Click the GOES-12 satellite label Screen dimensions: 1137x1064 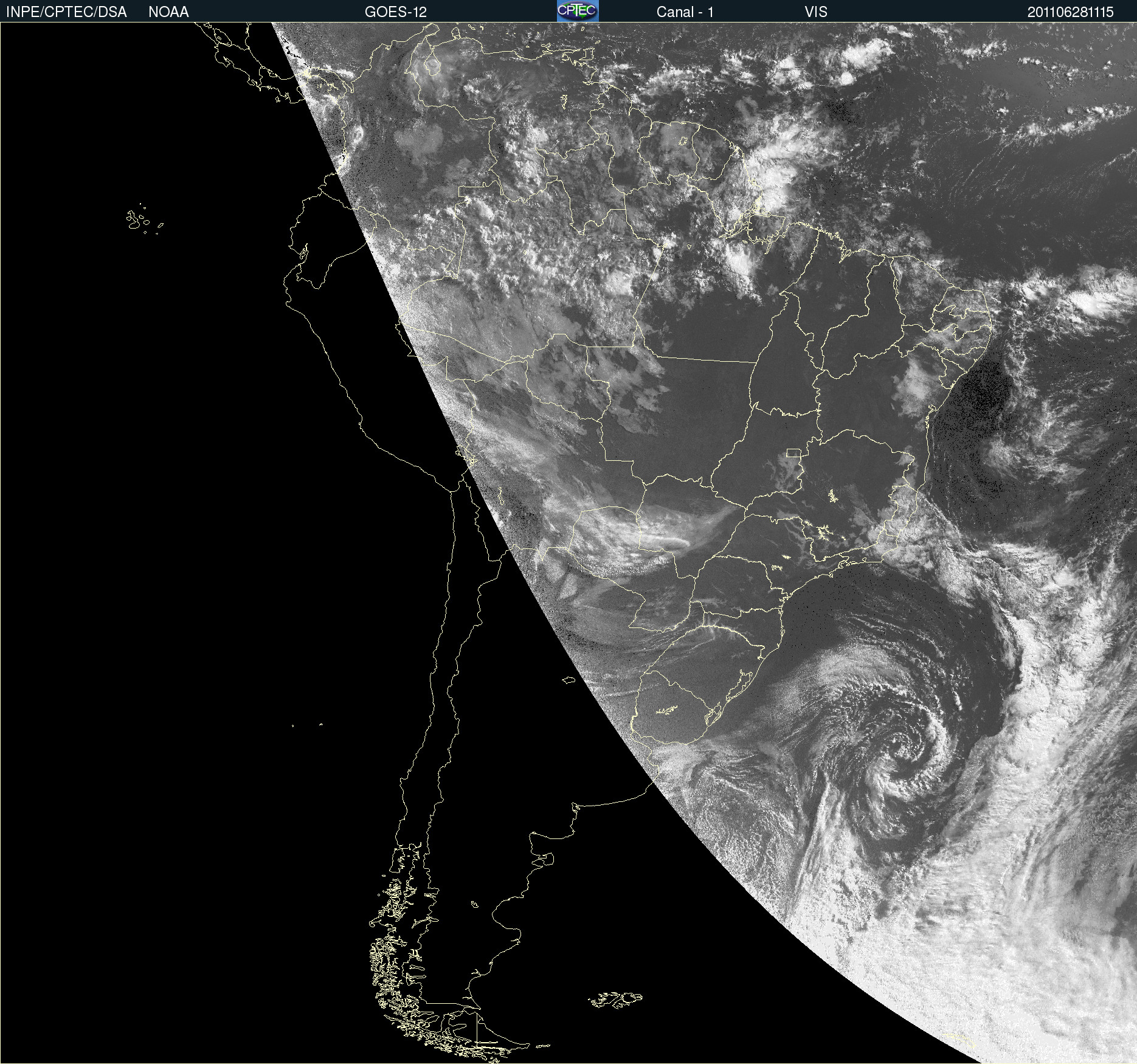(x=396, y=12)
